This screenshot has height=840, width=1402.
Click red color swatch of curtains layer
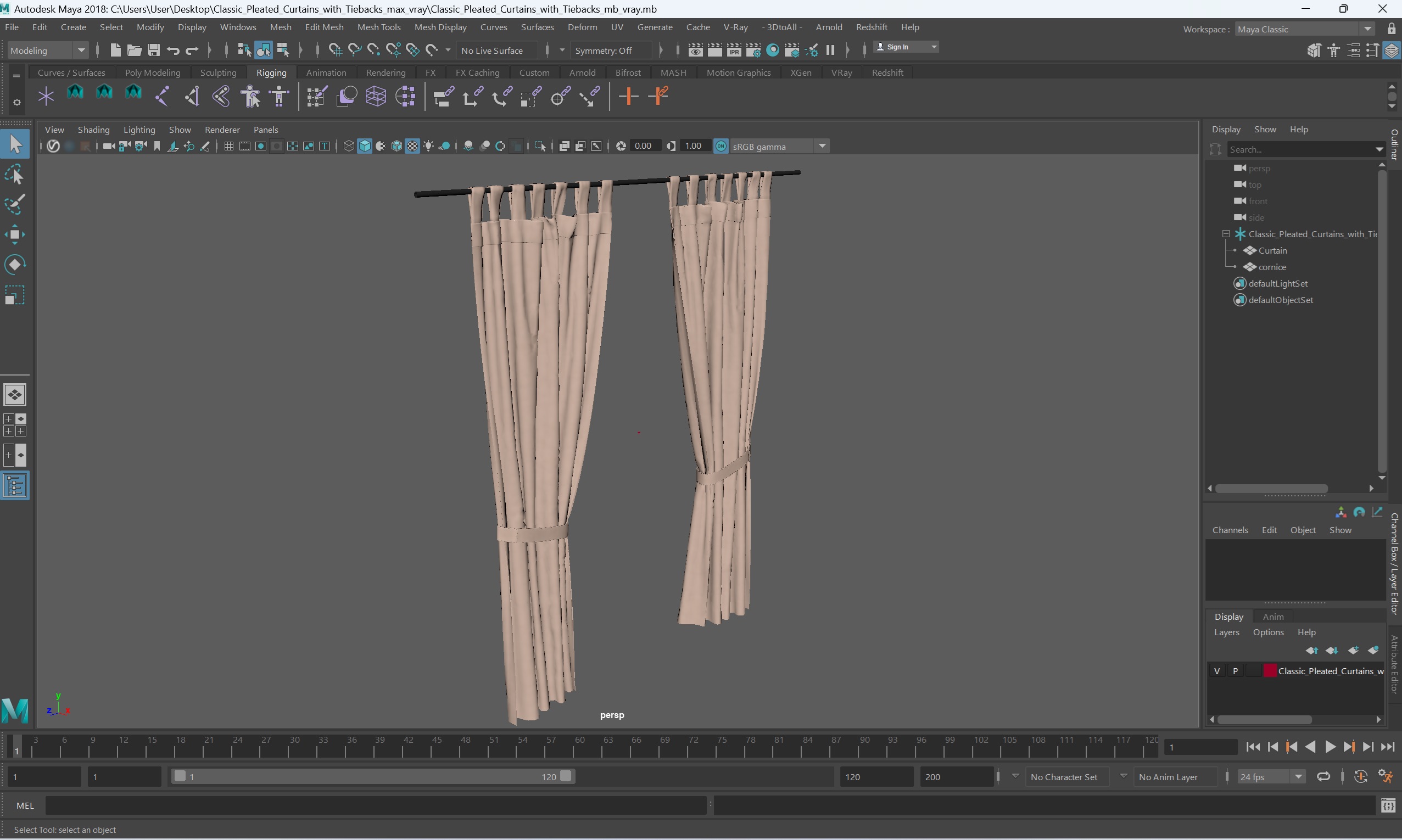[x=1270, y=671]
